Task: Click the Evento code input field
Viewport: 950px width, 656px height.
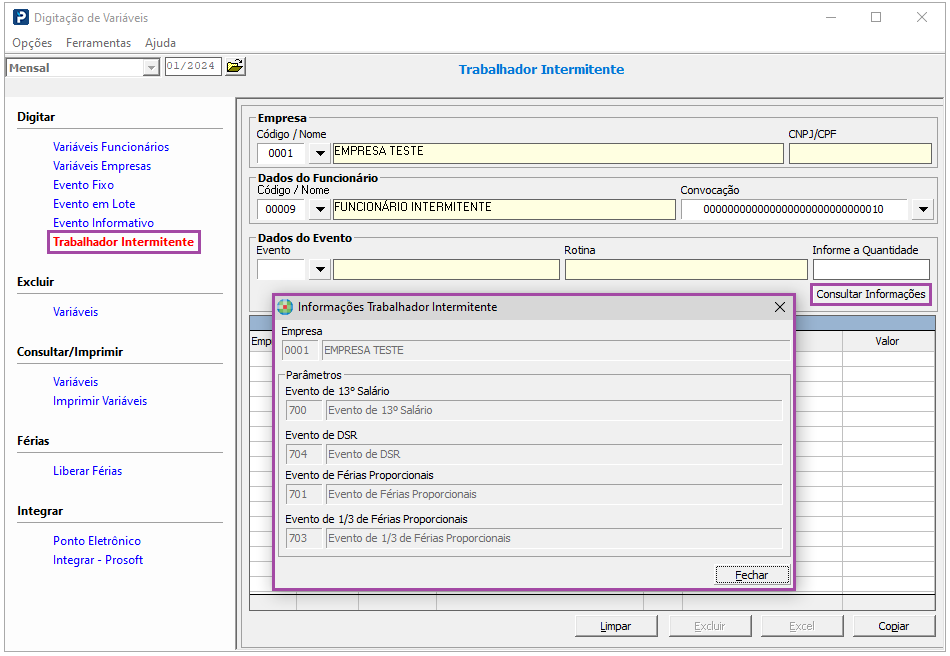Action: point(281,270)
